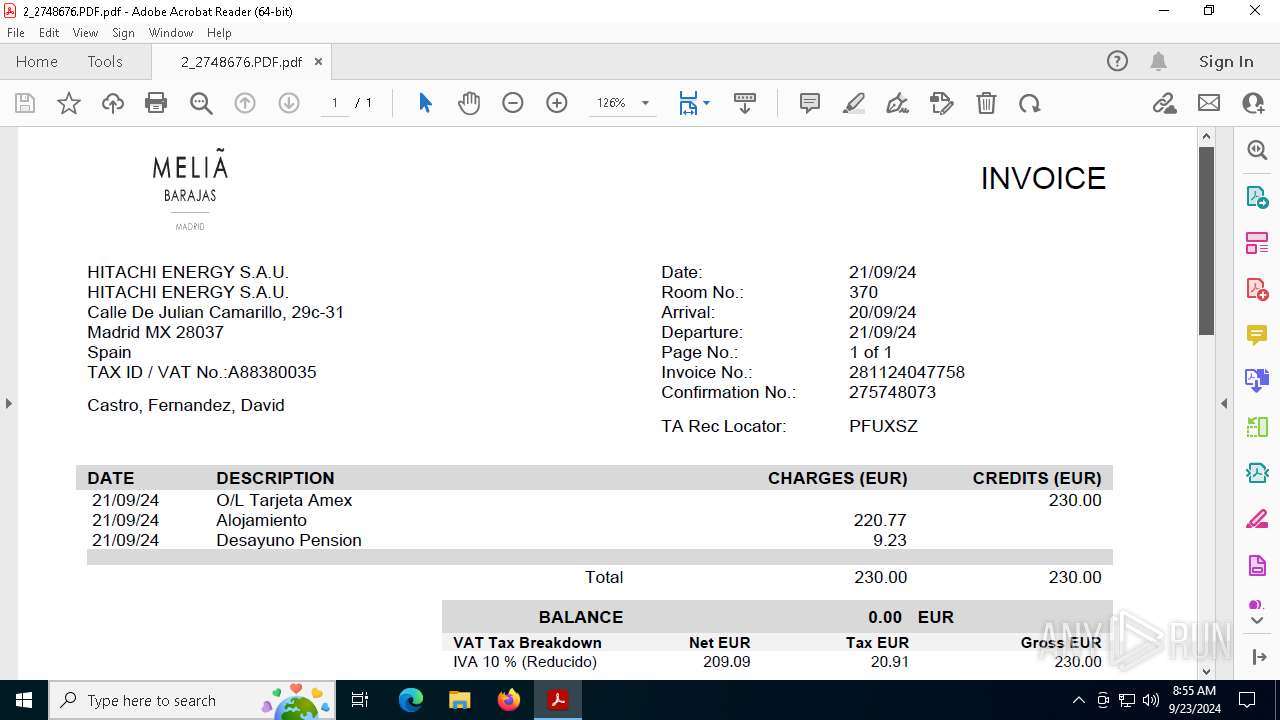Expand more sidebar tools chevron
The image size is (1280, 720).
1257,621
